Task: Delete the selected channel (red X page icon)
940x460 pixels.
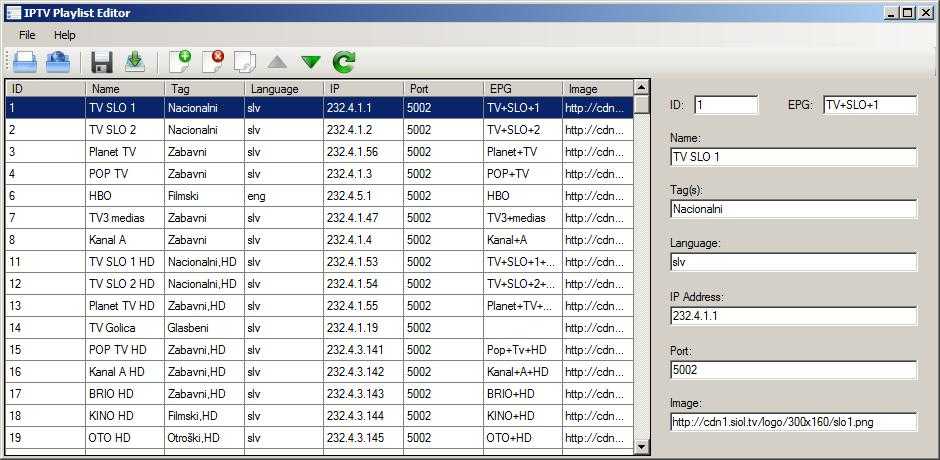Action: 213,62
